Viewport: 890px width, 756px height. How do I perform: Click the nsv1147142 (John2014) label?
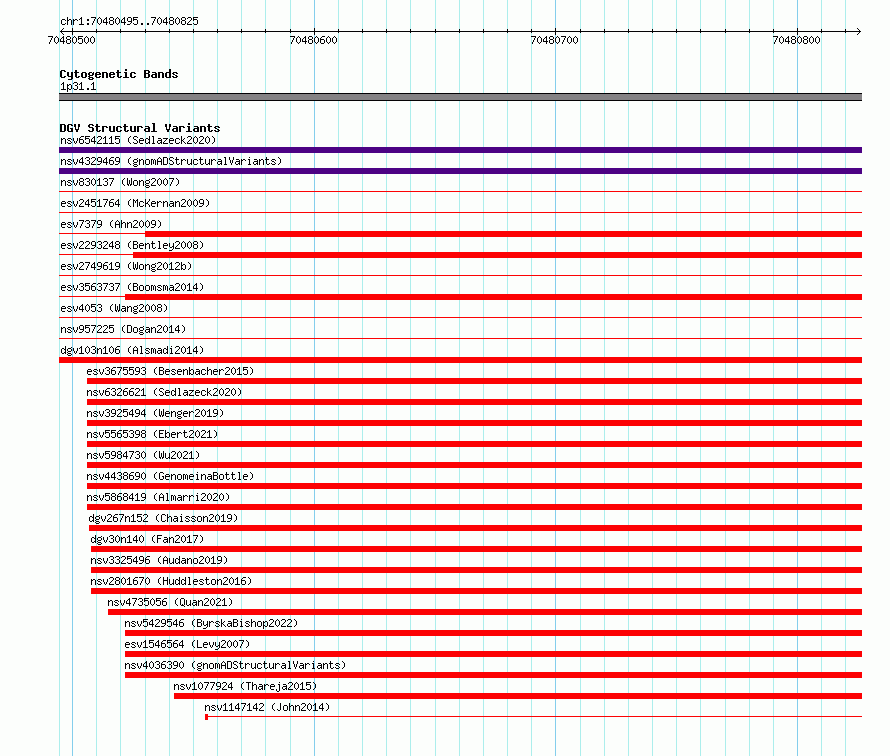(x=267, y=707)
